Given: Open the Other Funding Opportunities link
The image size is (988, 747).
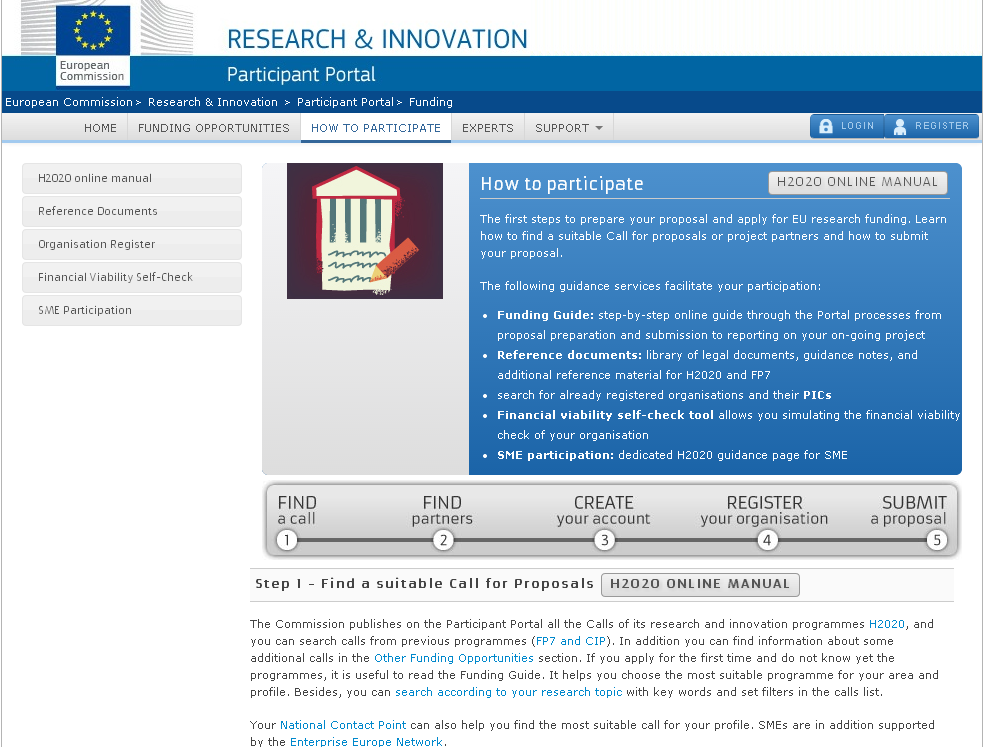Looking at the screenshot, I should [454, 658].
